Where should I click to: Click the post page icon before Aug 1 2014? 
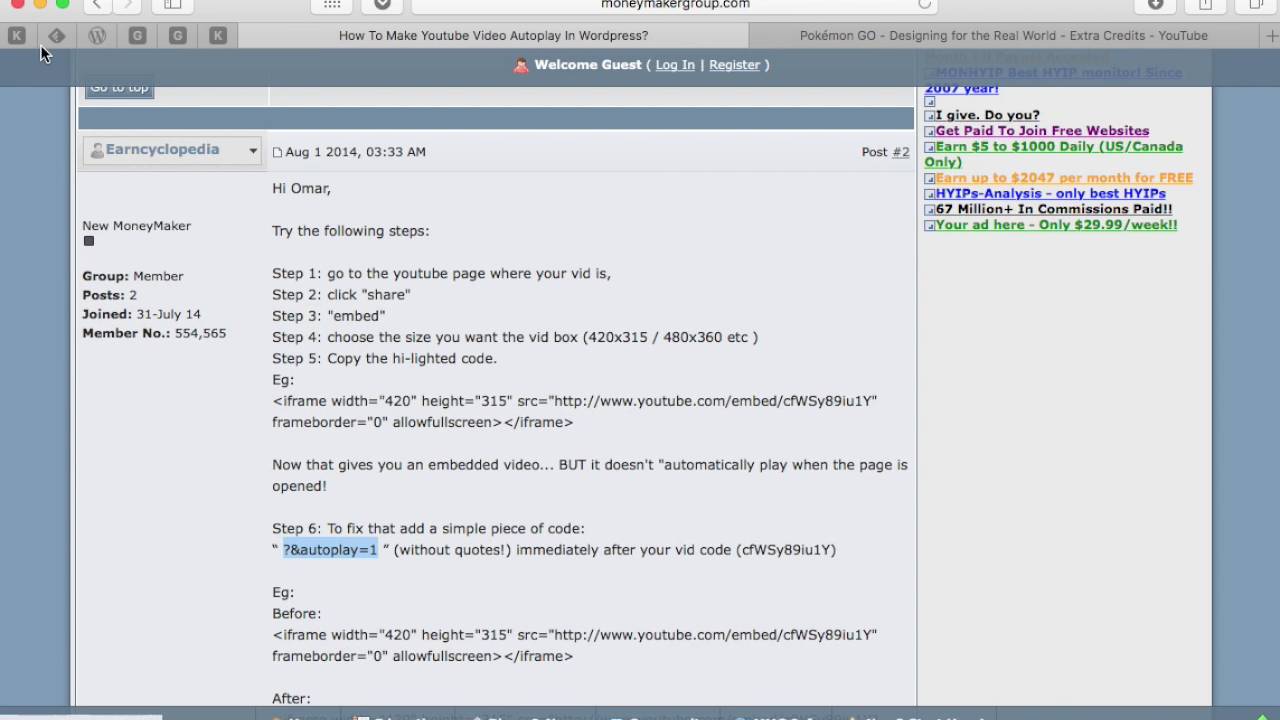(277, 152)
